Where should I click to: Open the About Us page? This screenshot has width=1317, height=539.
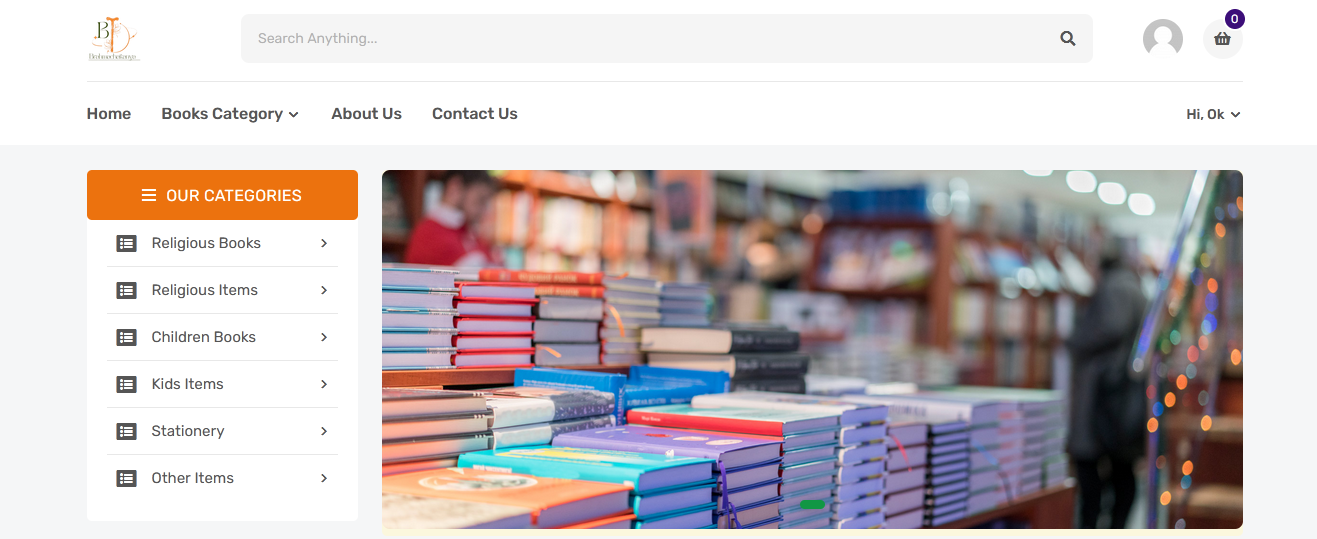point(366,114)
